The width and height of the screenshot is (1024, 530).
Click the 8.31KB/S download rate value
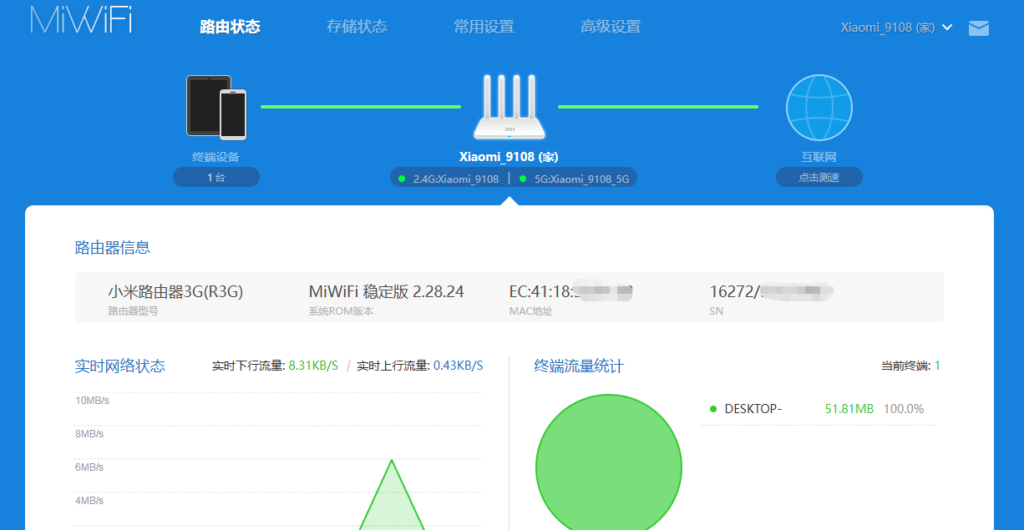pos(313,366)
